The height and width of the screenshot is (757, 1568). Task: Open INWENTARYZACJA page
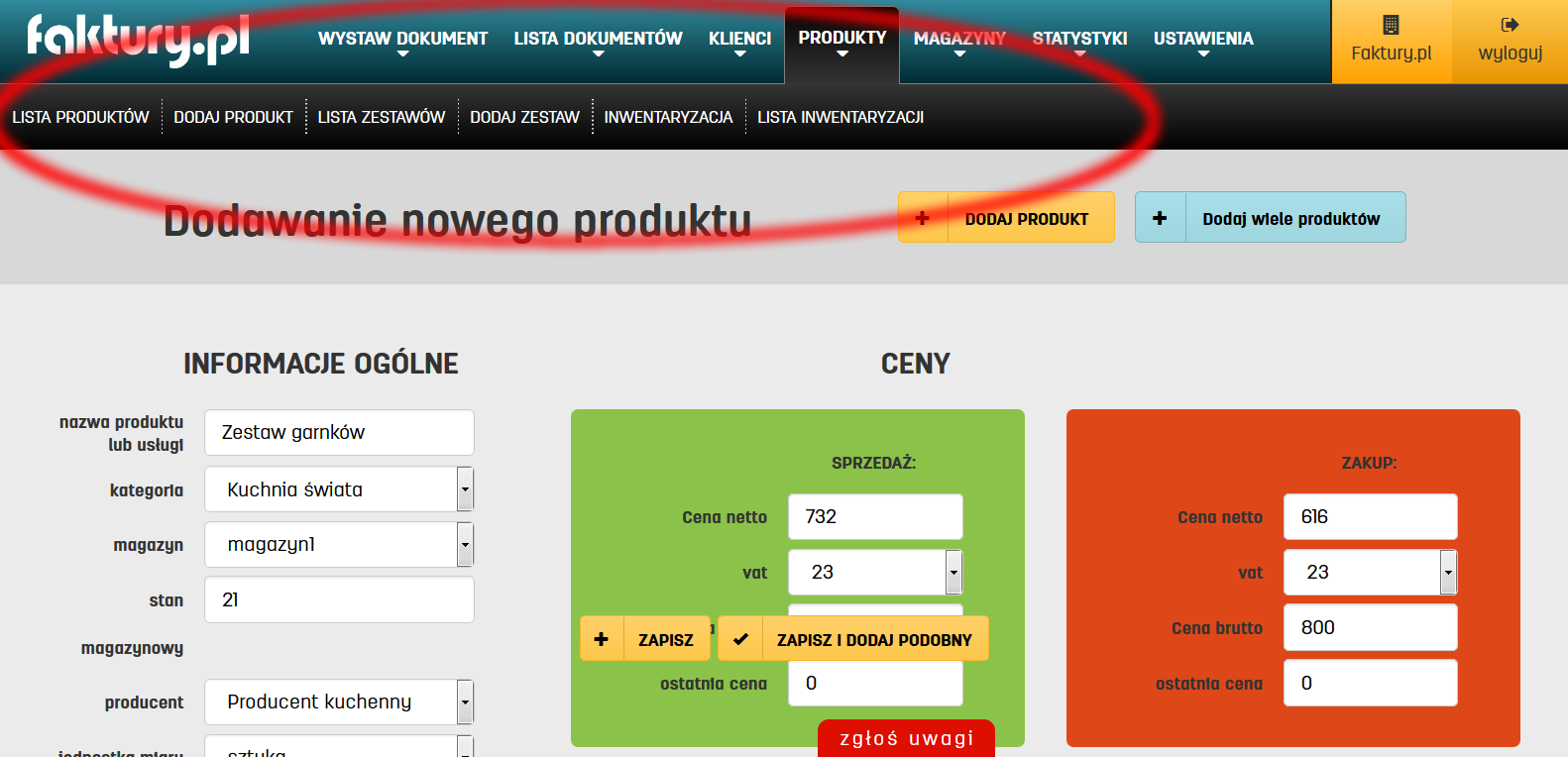click(668, 117)
